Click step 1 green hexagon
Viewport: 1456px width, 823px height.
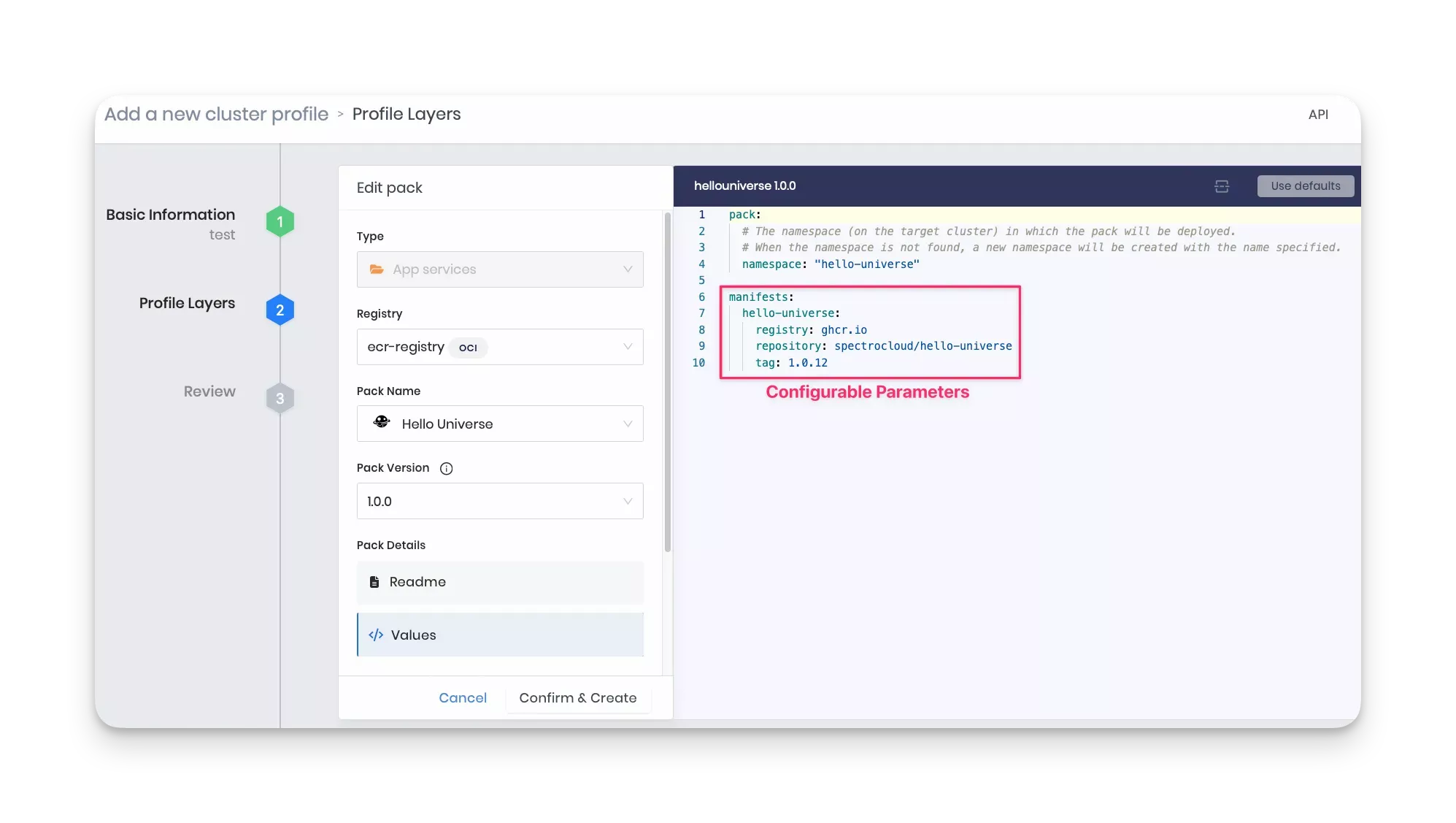tap(280, 221)
